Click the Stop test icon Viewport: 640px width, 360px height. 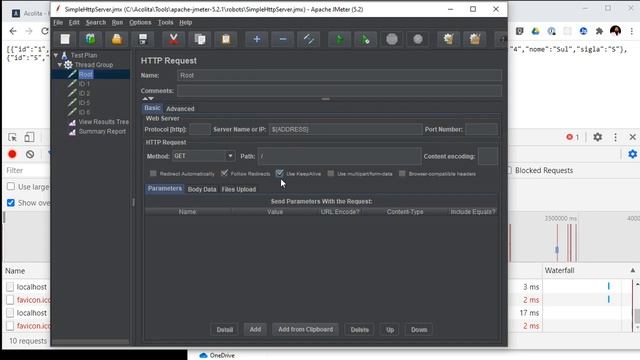392,39
